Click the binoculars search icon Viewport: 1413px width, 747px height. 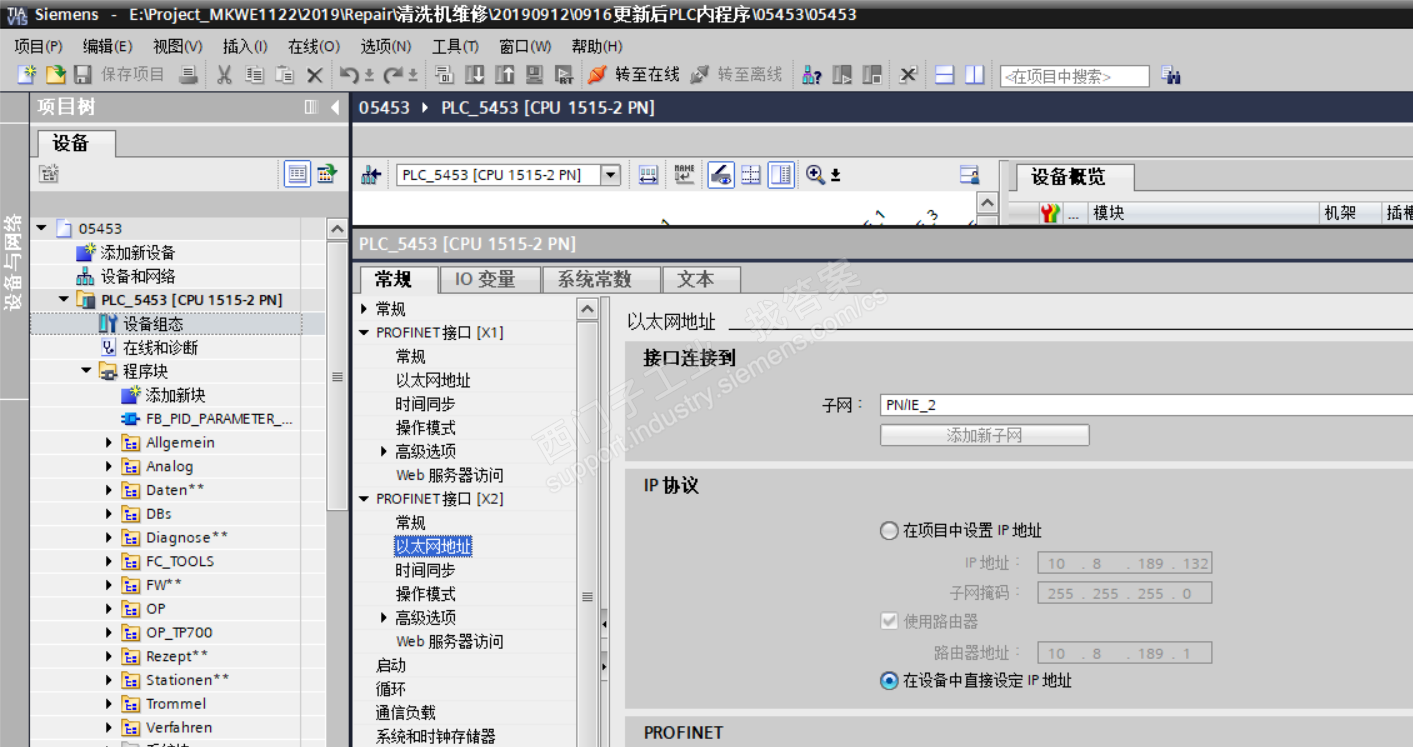tap(1172, 76)
